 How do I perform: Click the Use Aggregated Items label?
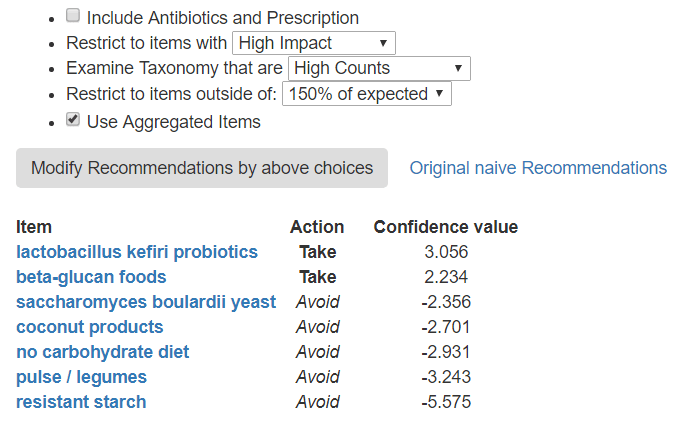coord(173,122)
